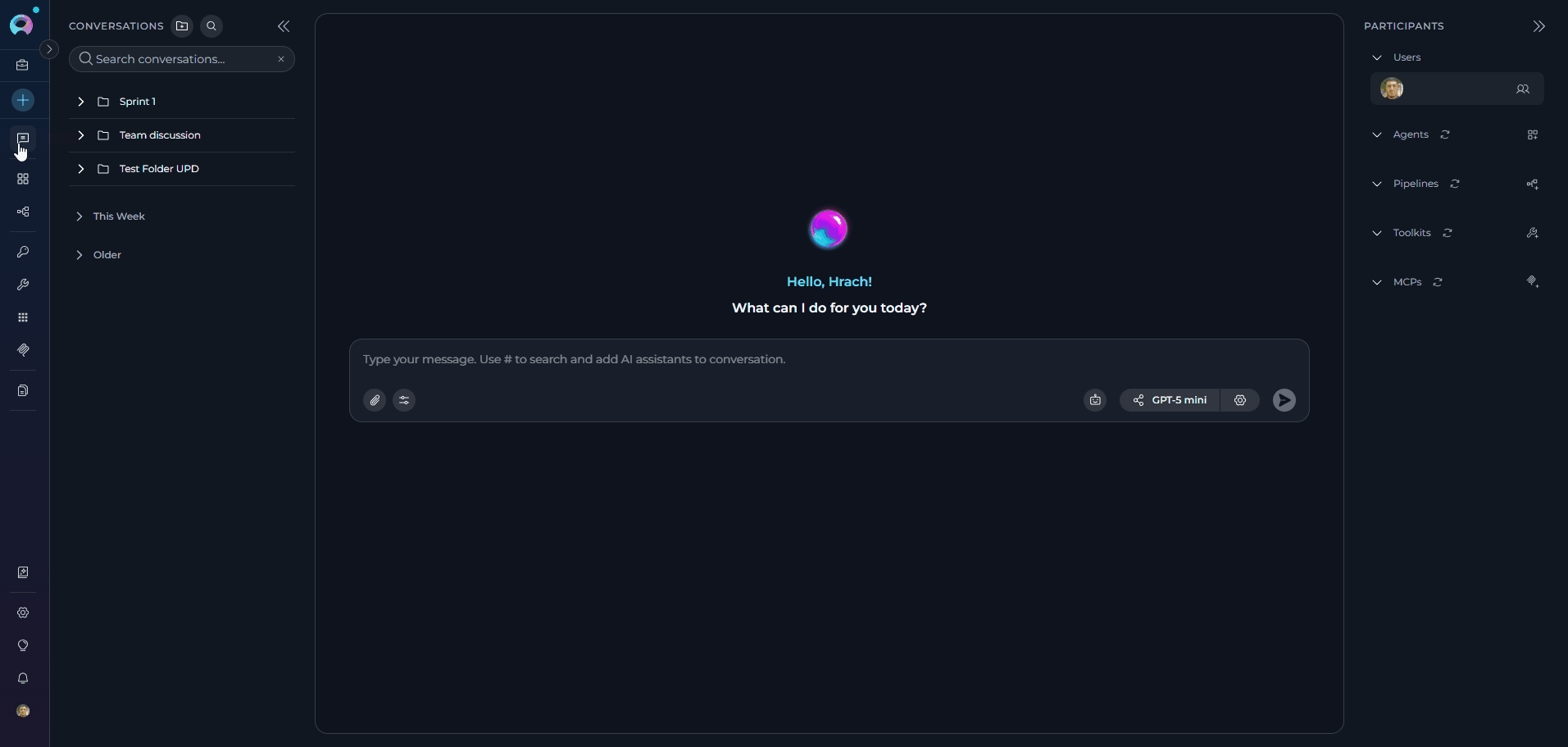Select the Test Folder UPD item
Image resolution: width=1568 pixels, height=747 pixels.
pos(158,168)
